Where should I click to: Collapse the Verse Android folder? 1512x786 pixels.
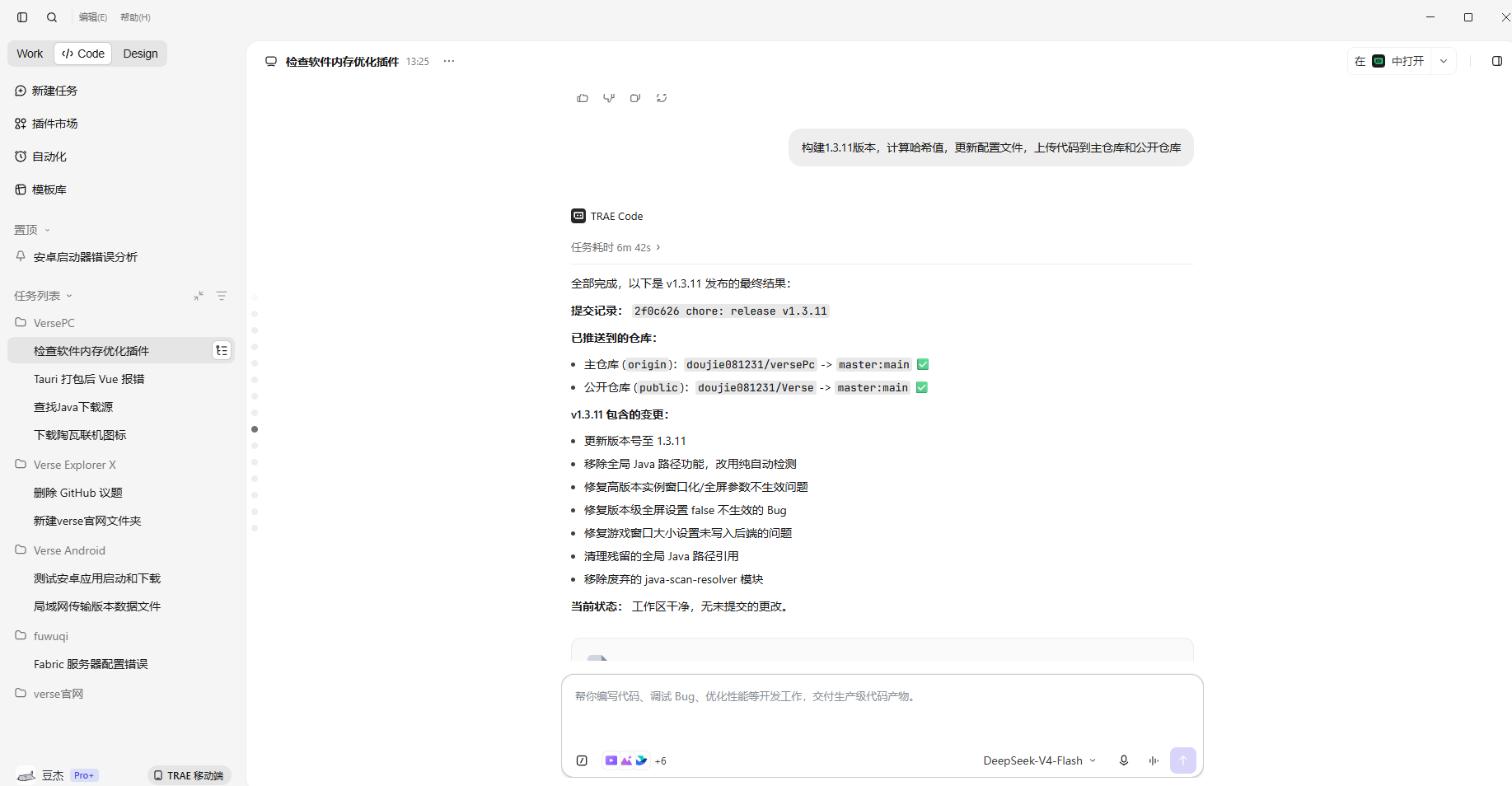[69, 550]
